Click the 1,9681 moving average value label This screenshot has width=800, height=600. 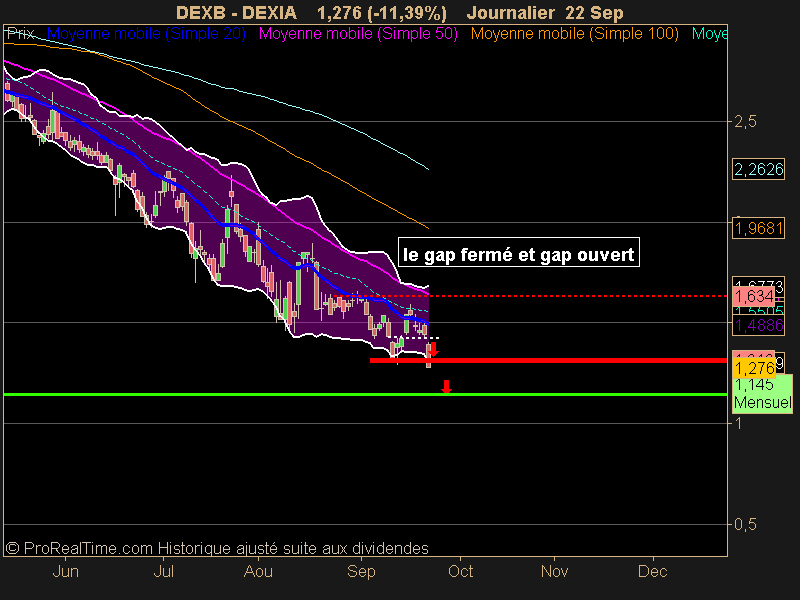tap(759, 228)
